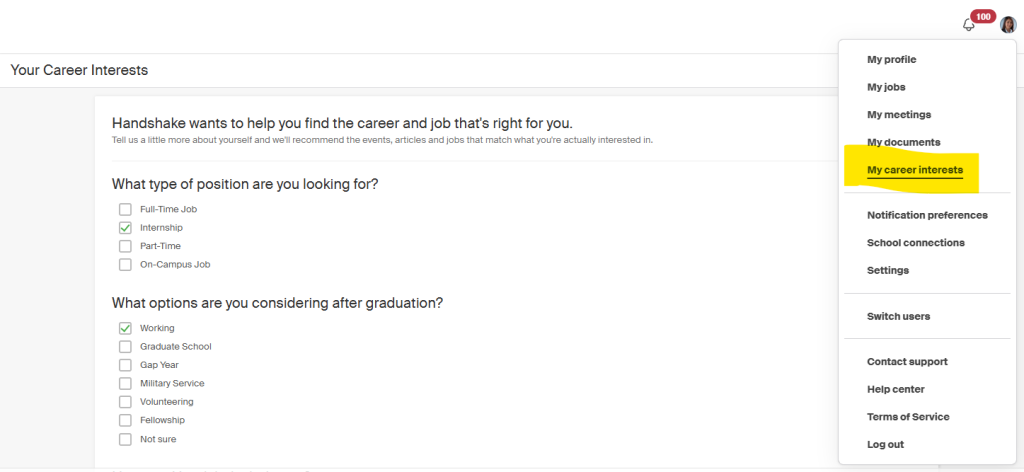Open the Terms of Service link
1024x472 pixels.
(x=908, y=417)
